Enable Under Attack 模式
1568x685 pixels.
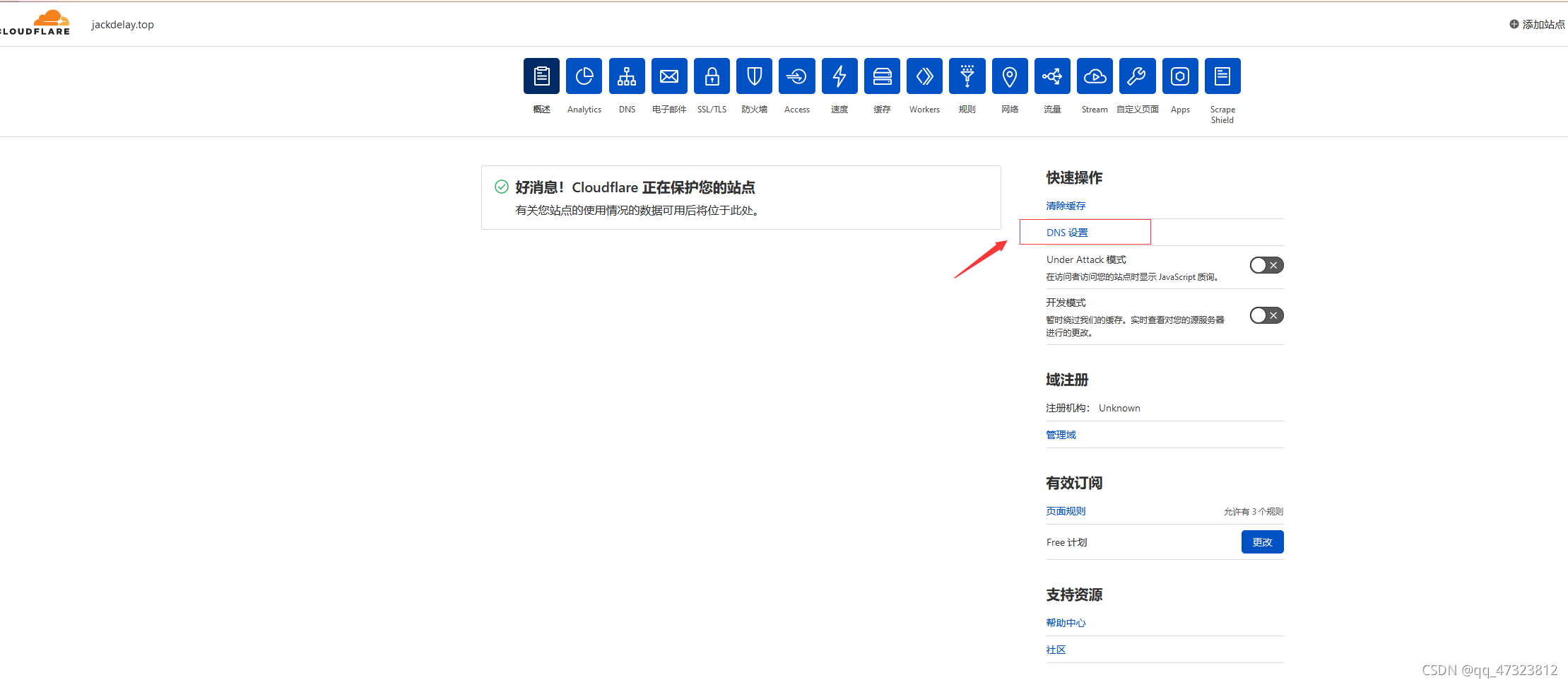[1266, 264]
